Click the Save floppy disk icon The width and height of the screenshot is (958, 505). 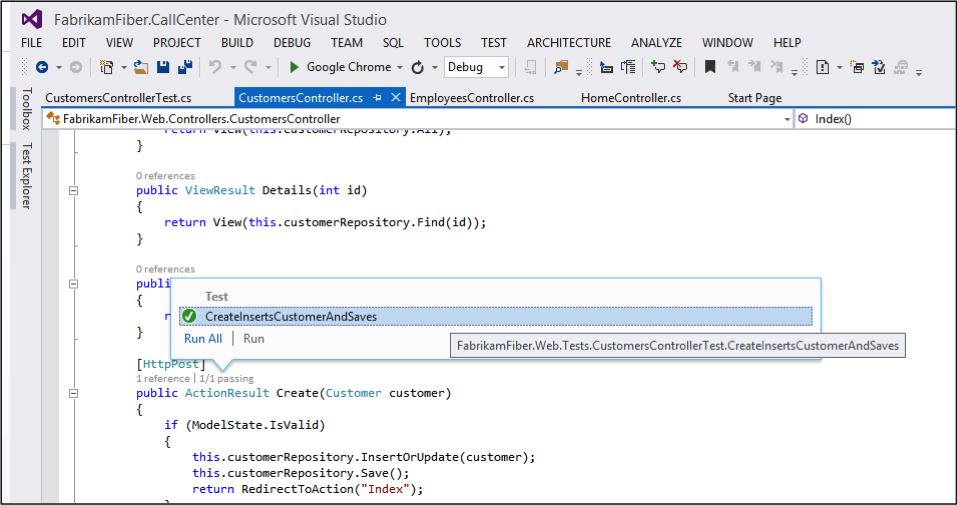point(163,67)
